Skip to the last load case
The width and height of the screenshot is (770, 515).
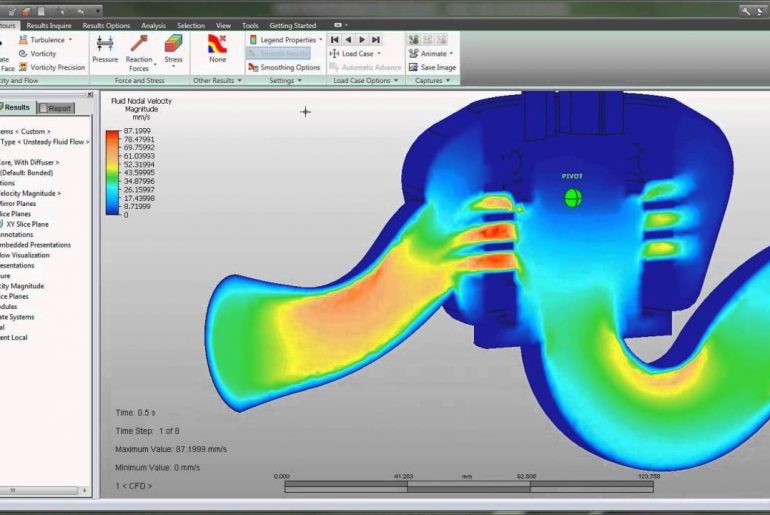(377, 39)
